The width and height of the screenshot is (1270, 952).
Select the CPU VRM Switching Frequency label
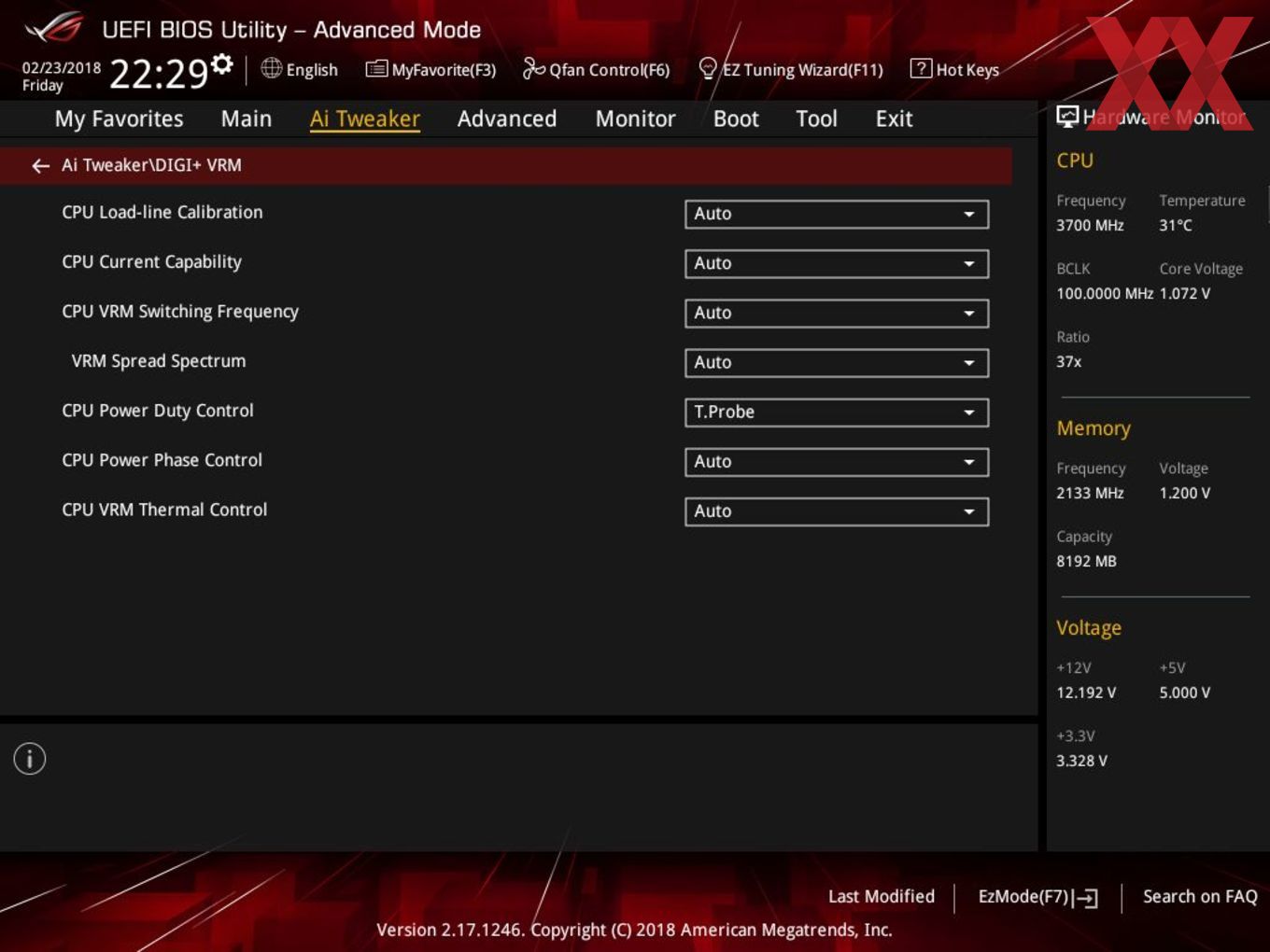[180, 312]
